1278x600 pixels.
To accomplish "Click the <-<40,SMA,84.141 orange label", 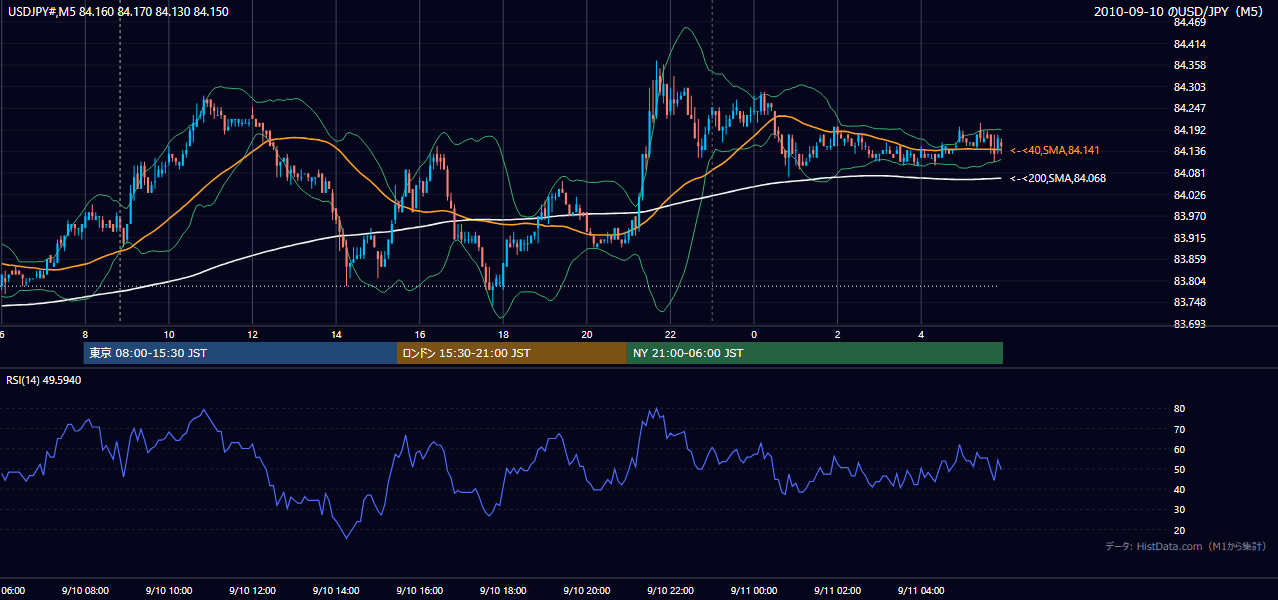I will [1054, 150].
